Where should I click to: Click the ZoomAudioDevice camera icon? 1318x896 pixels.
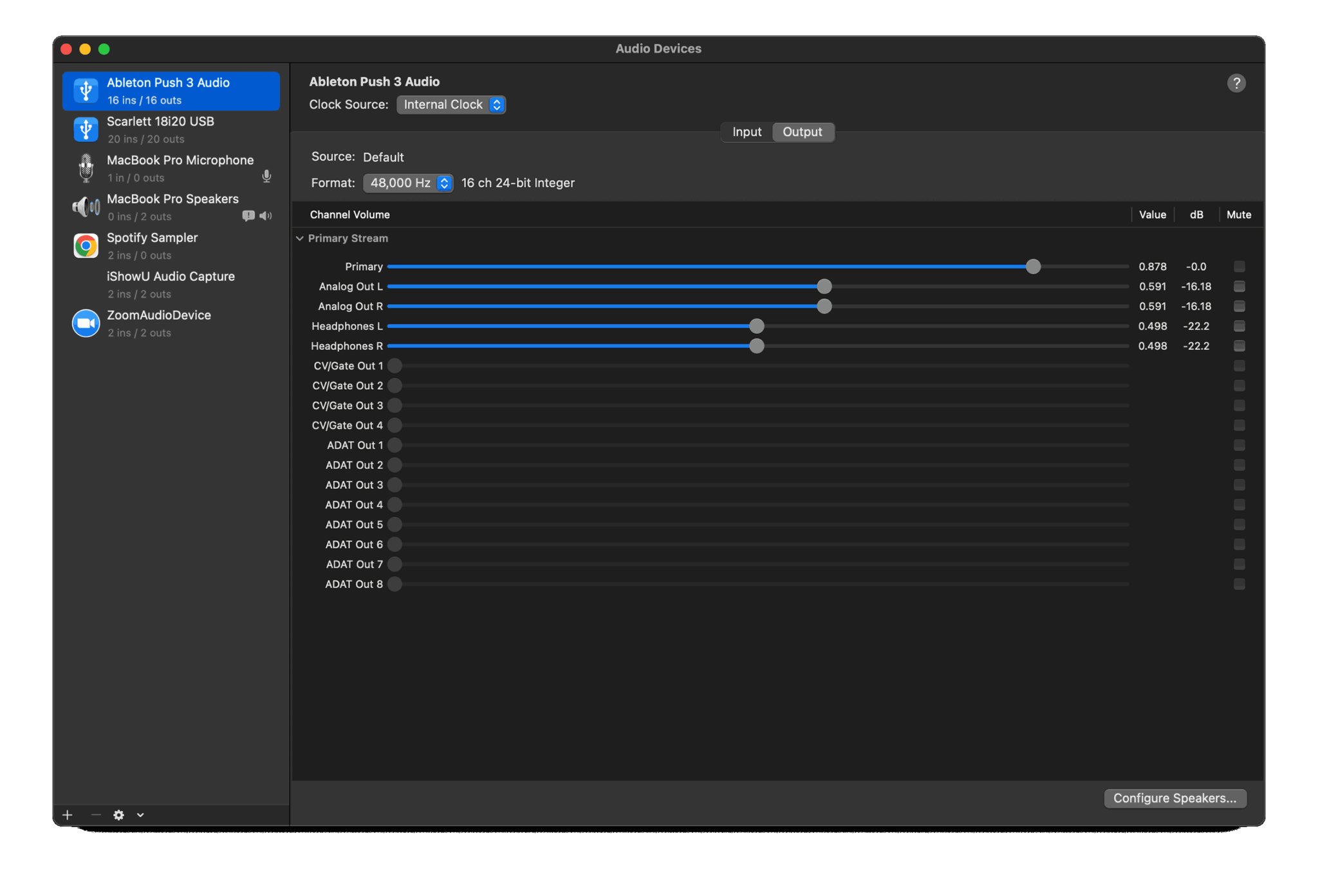[x=86, y=323]
